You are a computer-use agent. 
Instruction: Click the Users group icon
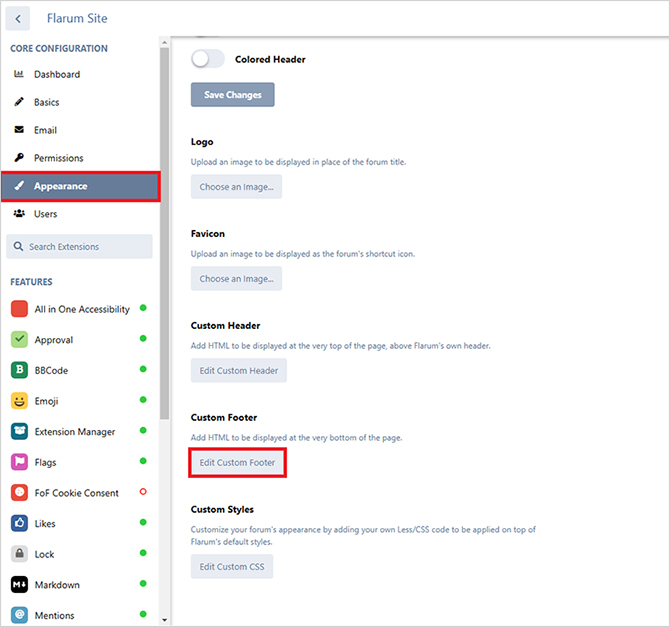[19, 213]
